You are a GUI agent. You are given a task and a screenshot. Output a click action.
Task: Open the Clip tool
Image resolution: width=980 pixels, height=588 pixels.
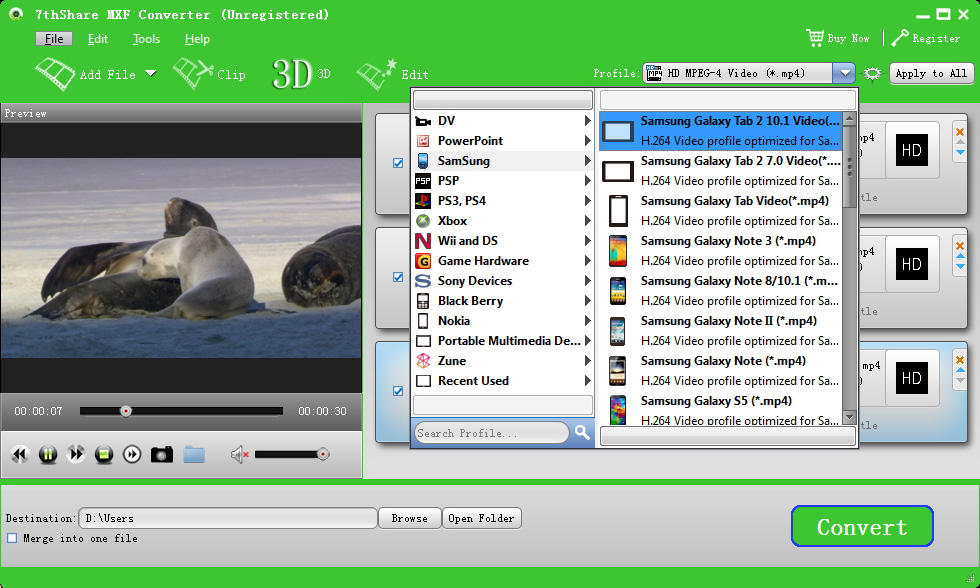209,74
